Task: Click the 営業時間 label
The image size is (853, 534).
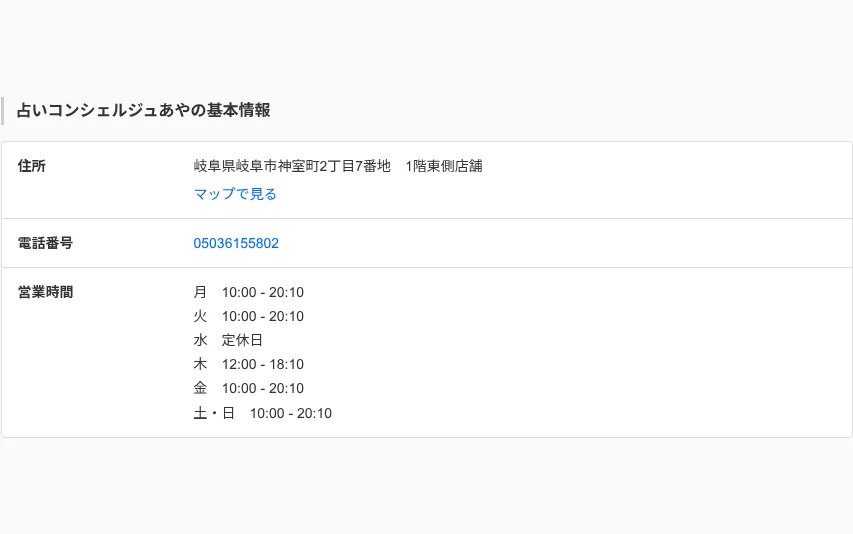Action: click(45, 292)
